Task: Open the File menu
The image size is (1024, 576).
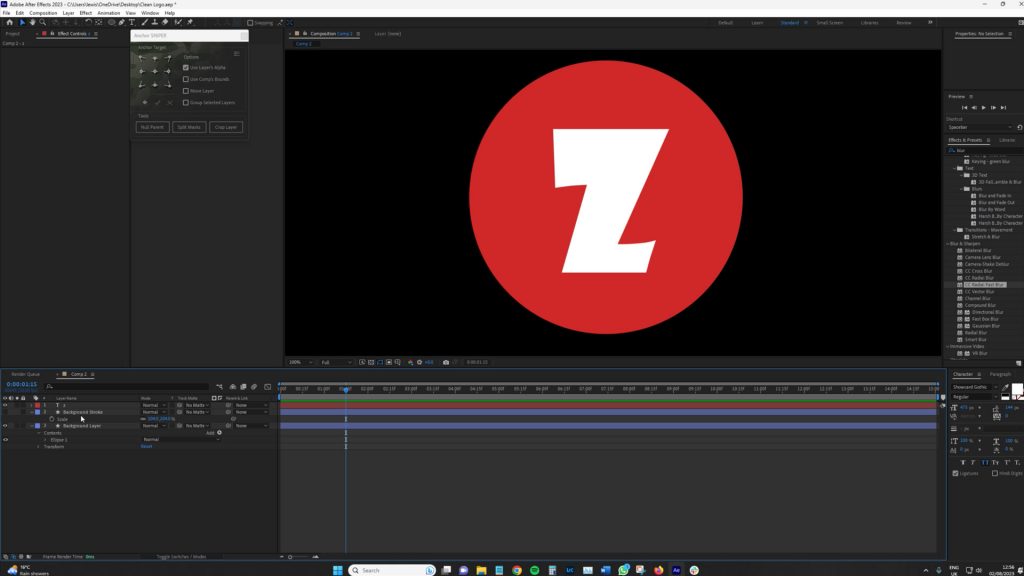Action: (x=7, y=13)
